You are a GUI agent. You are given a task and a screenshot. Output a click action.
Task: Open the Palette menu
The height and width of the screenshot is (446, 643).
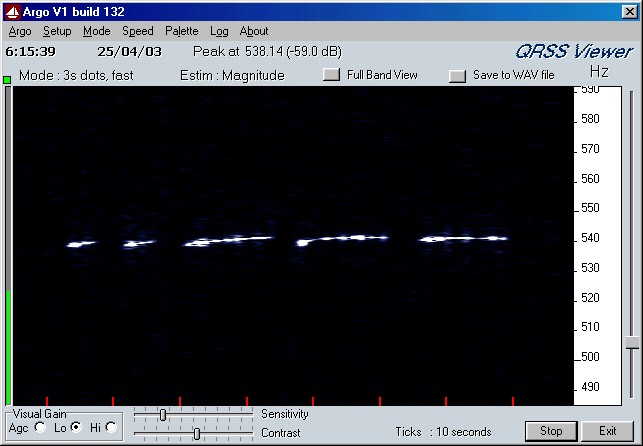pos(182,31)
